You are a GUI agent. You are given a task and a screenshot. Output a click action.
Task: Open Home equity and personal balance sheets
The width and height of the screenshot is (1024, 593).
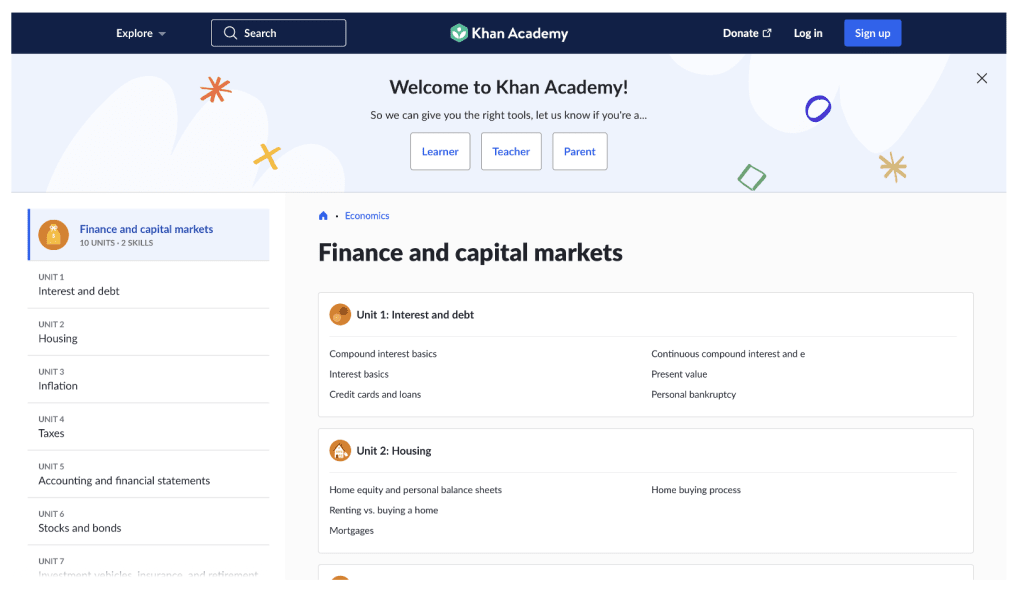click(x=415, y=490)
